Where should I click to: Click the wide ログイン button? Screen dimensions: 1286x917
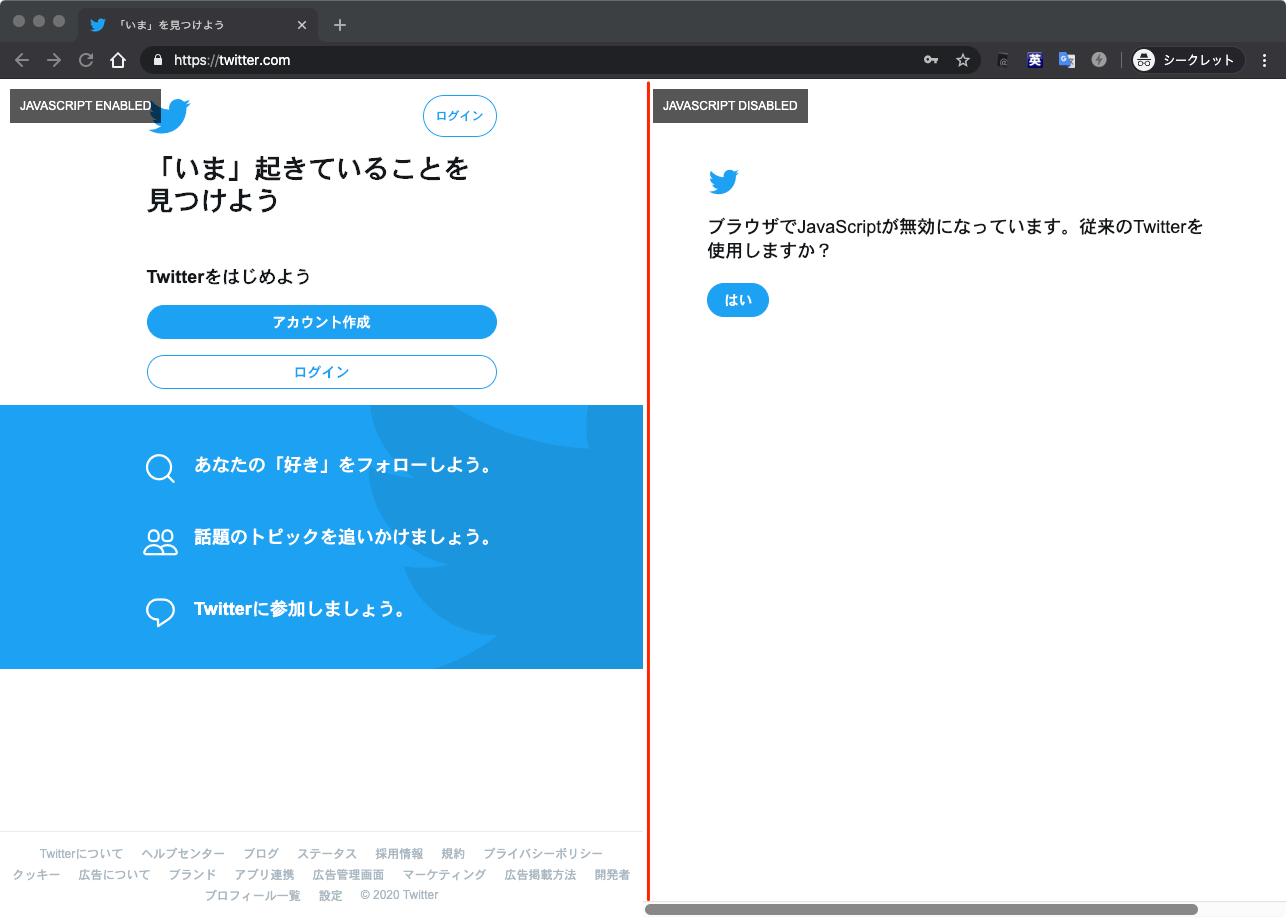pyautogui.click(x=322, y=372)
